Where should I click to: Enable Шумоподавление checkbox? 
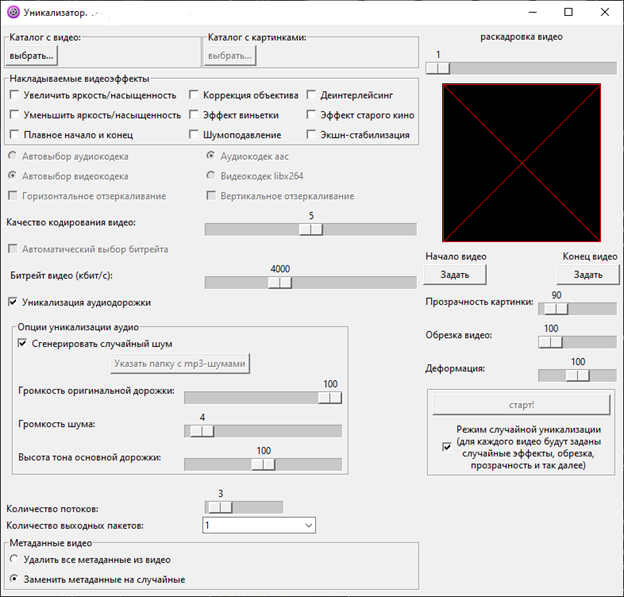point(194,134)
